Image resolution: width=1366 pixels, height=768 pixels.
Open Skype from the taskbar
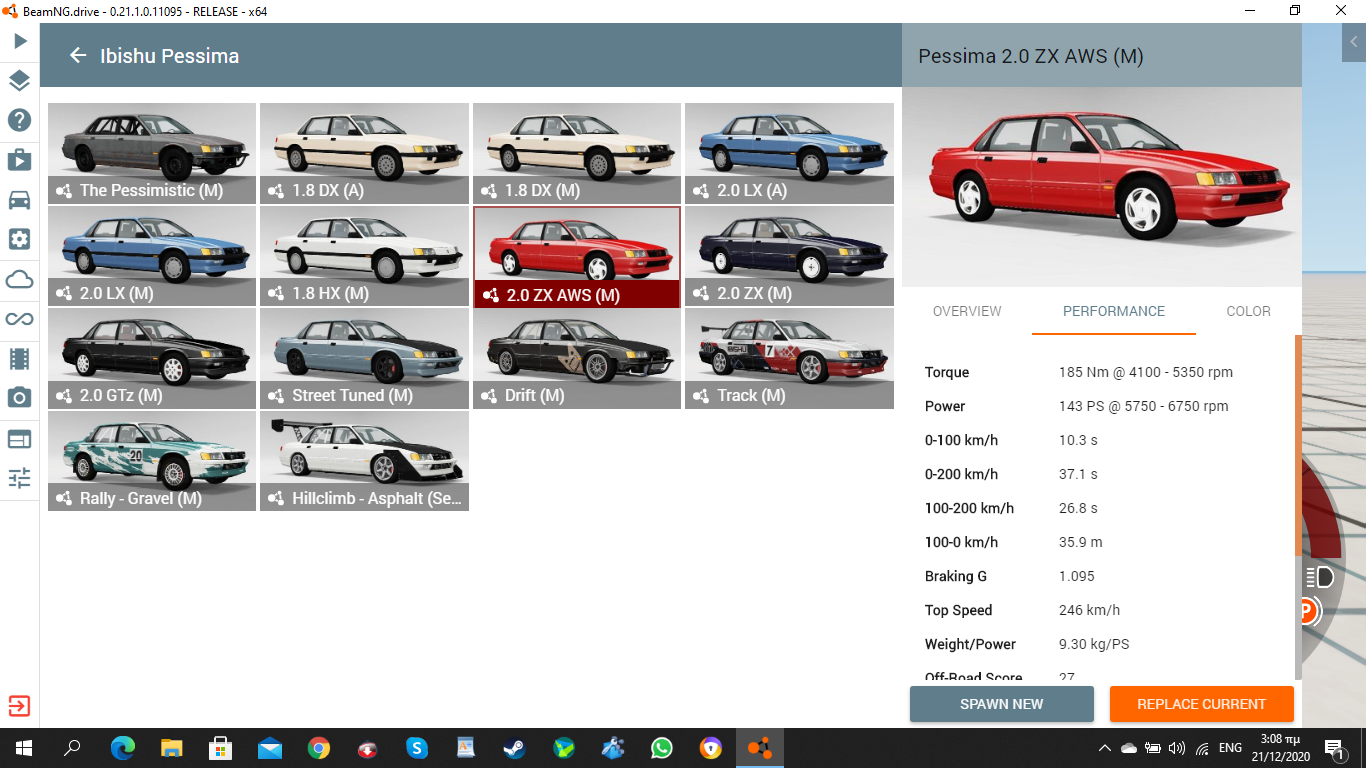(417, 748)
